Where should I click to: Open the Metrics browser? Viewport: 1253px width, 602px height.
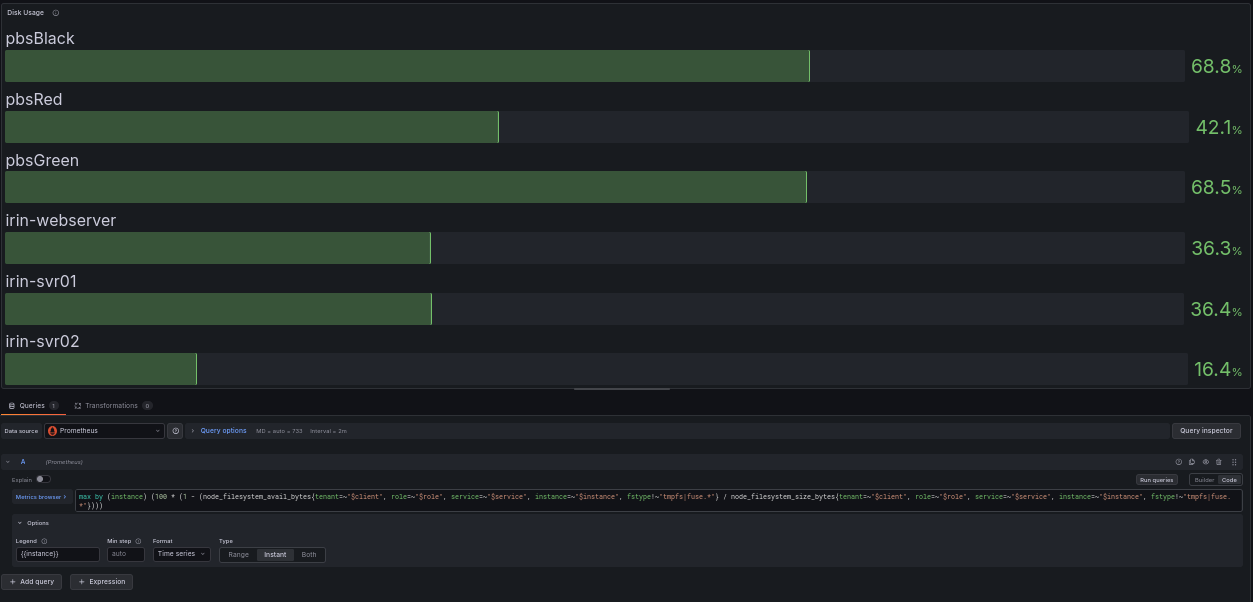[x=41, y=496]
